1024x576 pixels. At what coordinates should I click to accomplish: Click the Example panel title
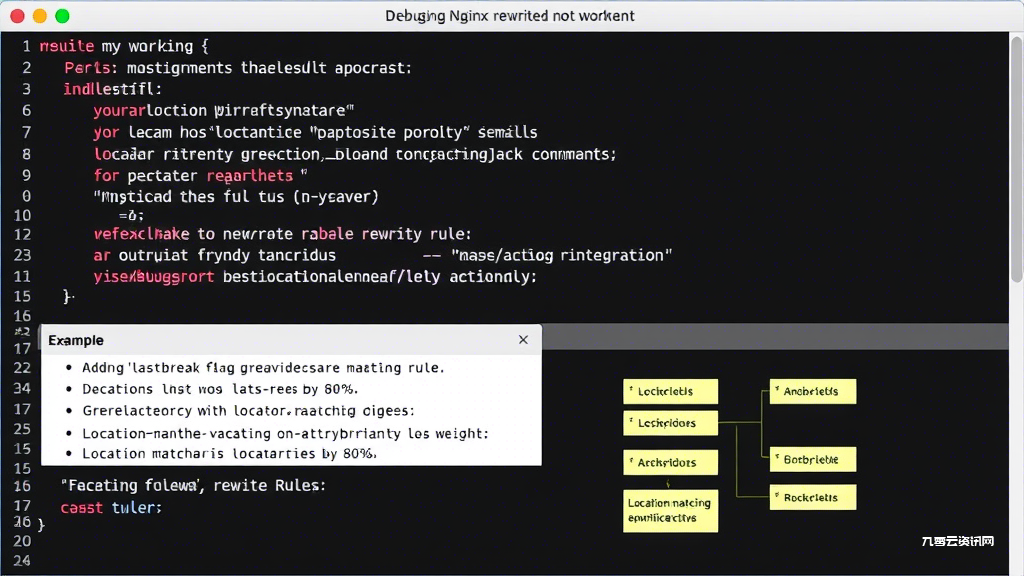pyautogui.click(x=76, y=340)
